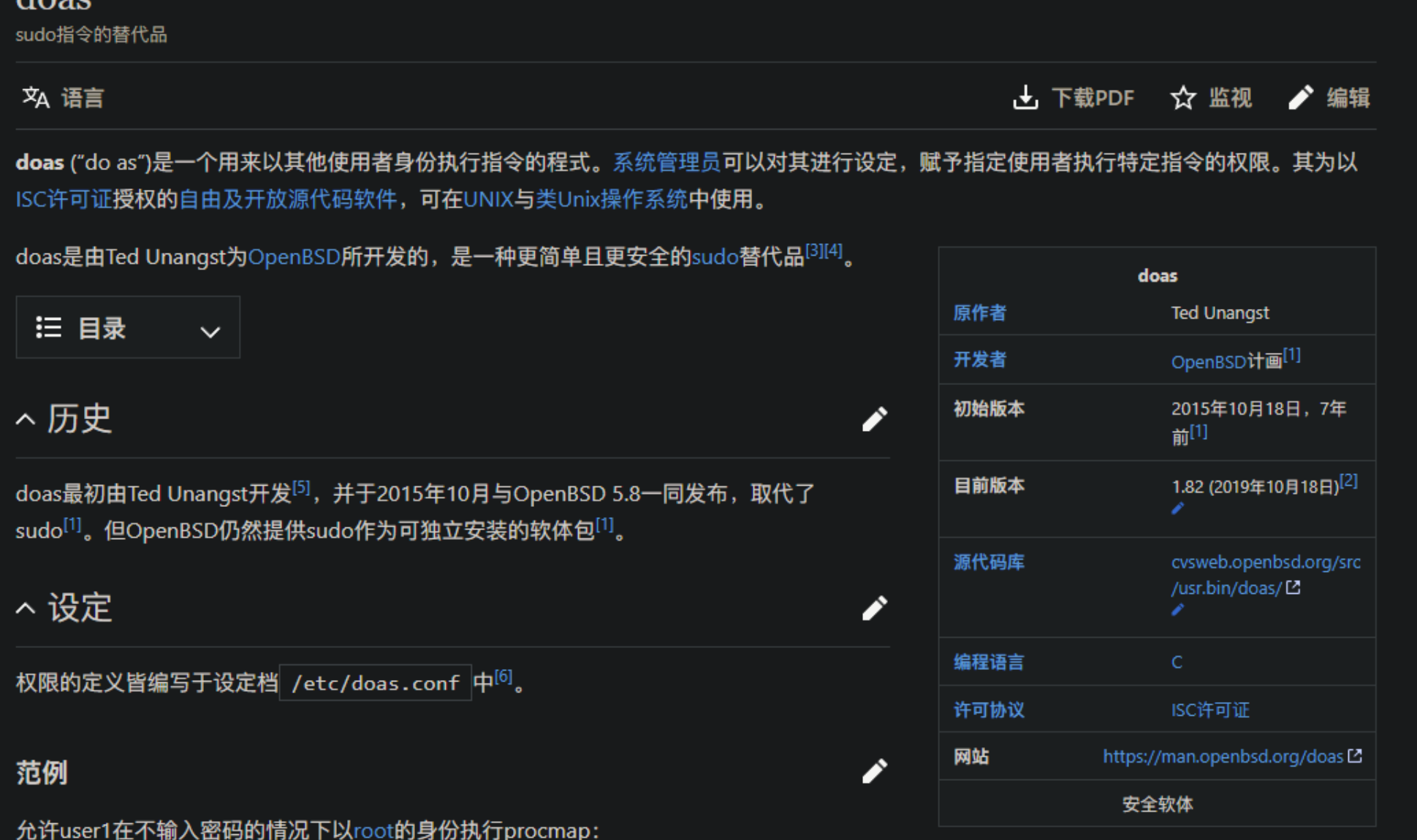This screenshot has height=840, width=1417.
Task: Open the 语言 language selector icon
Action: tap(35, 98)
